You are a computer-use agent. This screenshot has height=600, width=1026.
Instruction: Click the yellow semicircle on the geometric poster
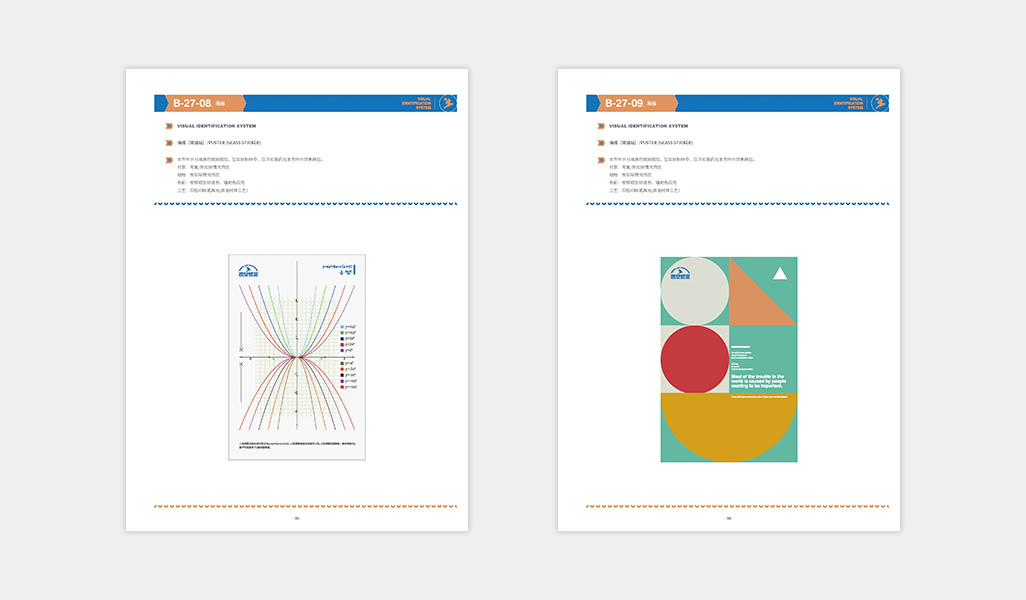pos(728,425)
